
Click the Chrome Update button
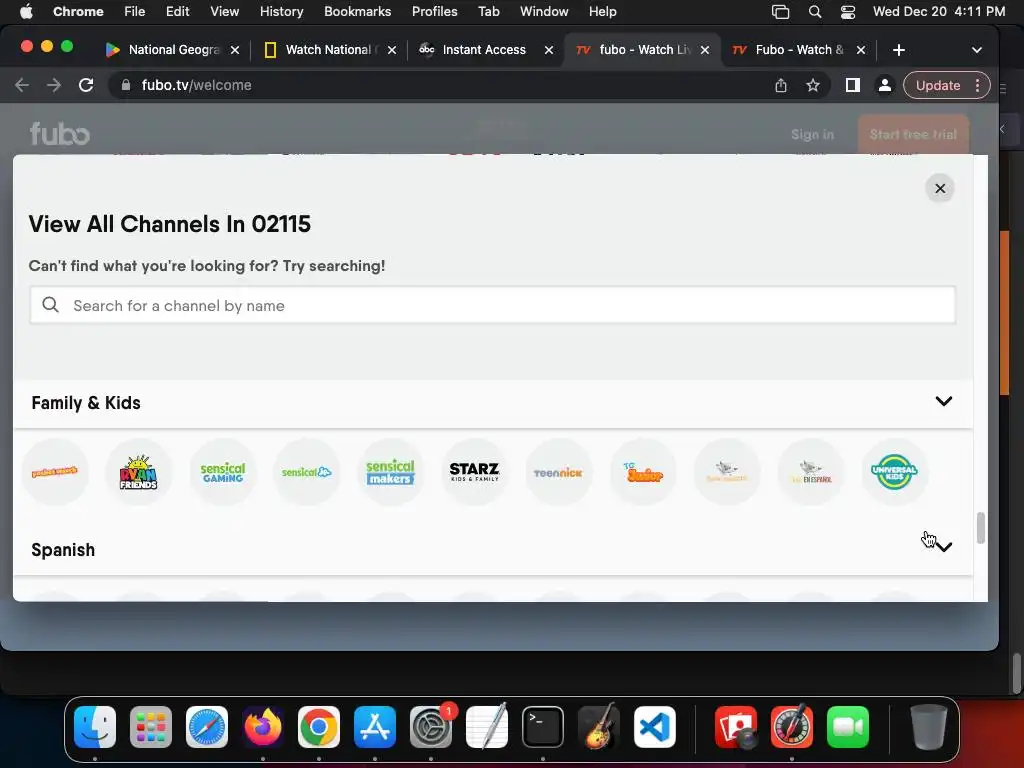[x=938, y=85]
